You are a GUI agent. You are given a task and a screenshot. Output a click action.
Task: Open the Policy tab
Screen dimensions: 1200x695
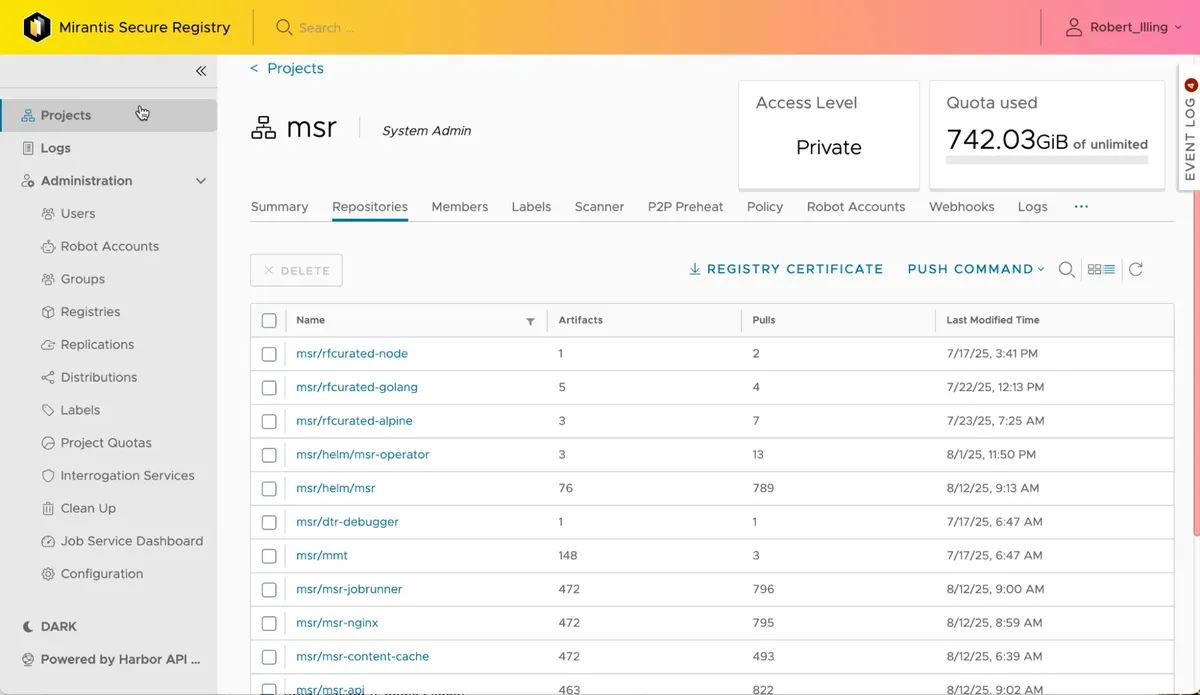[765, 207]
